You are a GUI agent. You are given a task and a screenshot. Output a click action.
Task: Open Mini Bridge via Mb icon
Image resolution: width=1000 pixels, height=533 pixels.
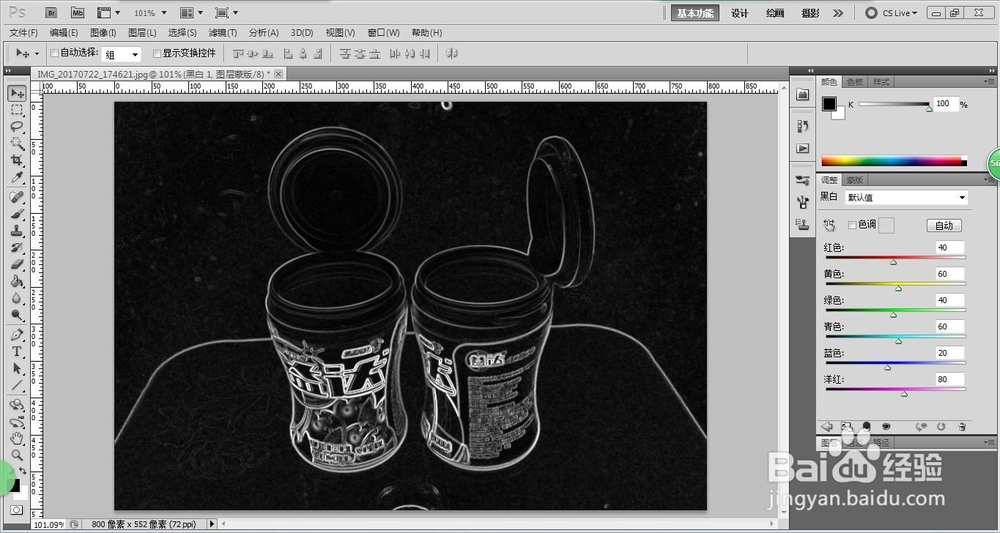pyautogui.click(x=77, y=13)
